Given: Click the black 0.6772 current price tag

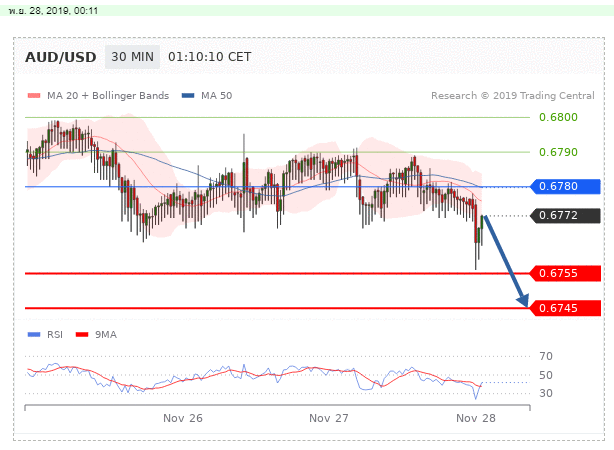Looking at the screenshot, I should click(565, 215).
